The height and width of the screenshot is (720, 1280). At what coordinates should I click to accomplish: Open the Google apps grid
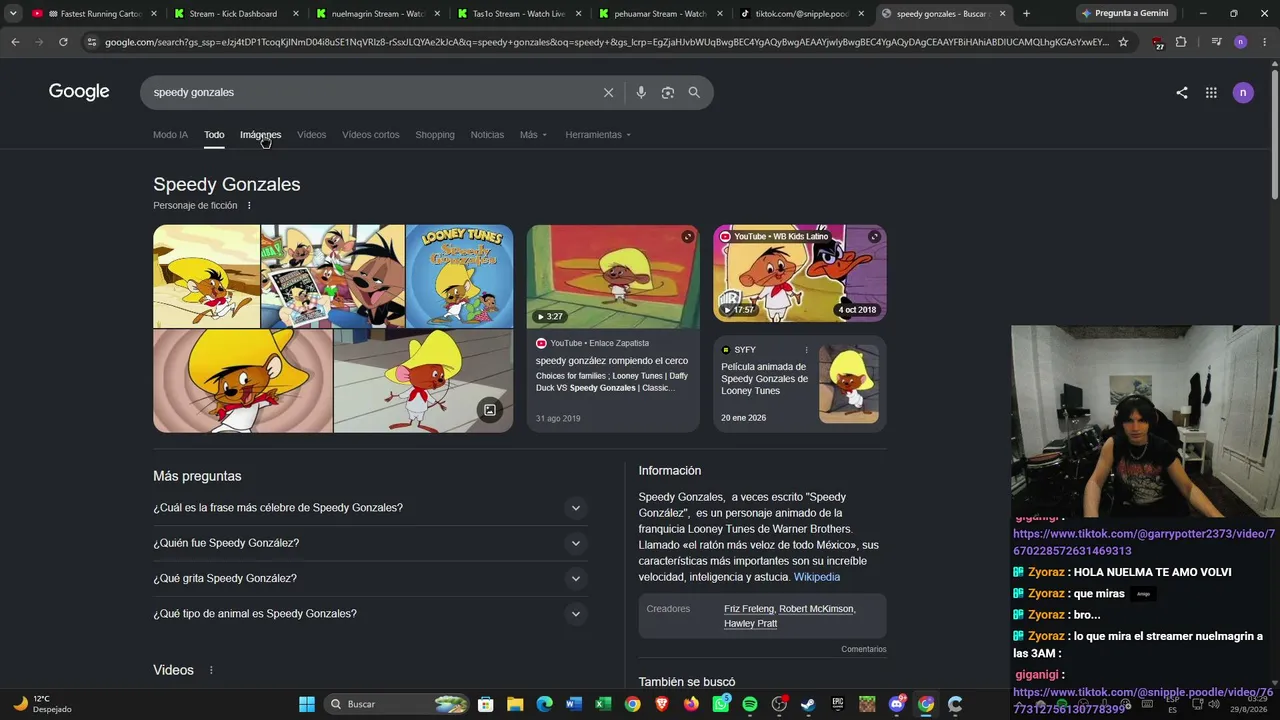click(1211, 92)
